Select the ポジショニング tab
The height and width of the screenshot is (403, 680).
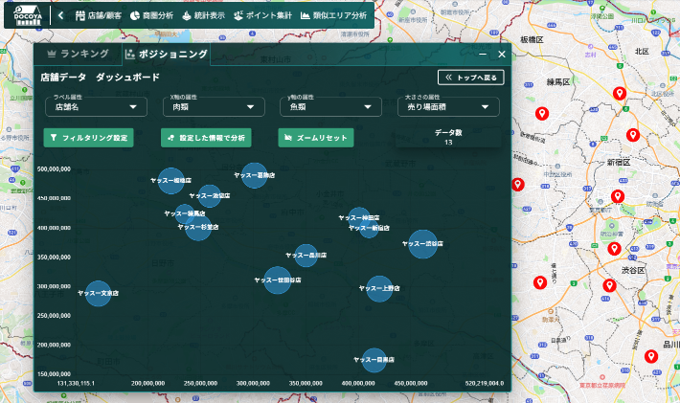pyautogui.click(x=166, y=54)
